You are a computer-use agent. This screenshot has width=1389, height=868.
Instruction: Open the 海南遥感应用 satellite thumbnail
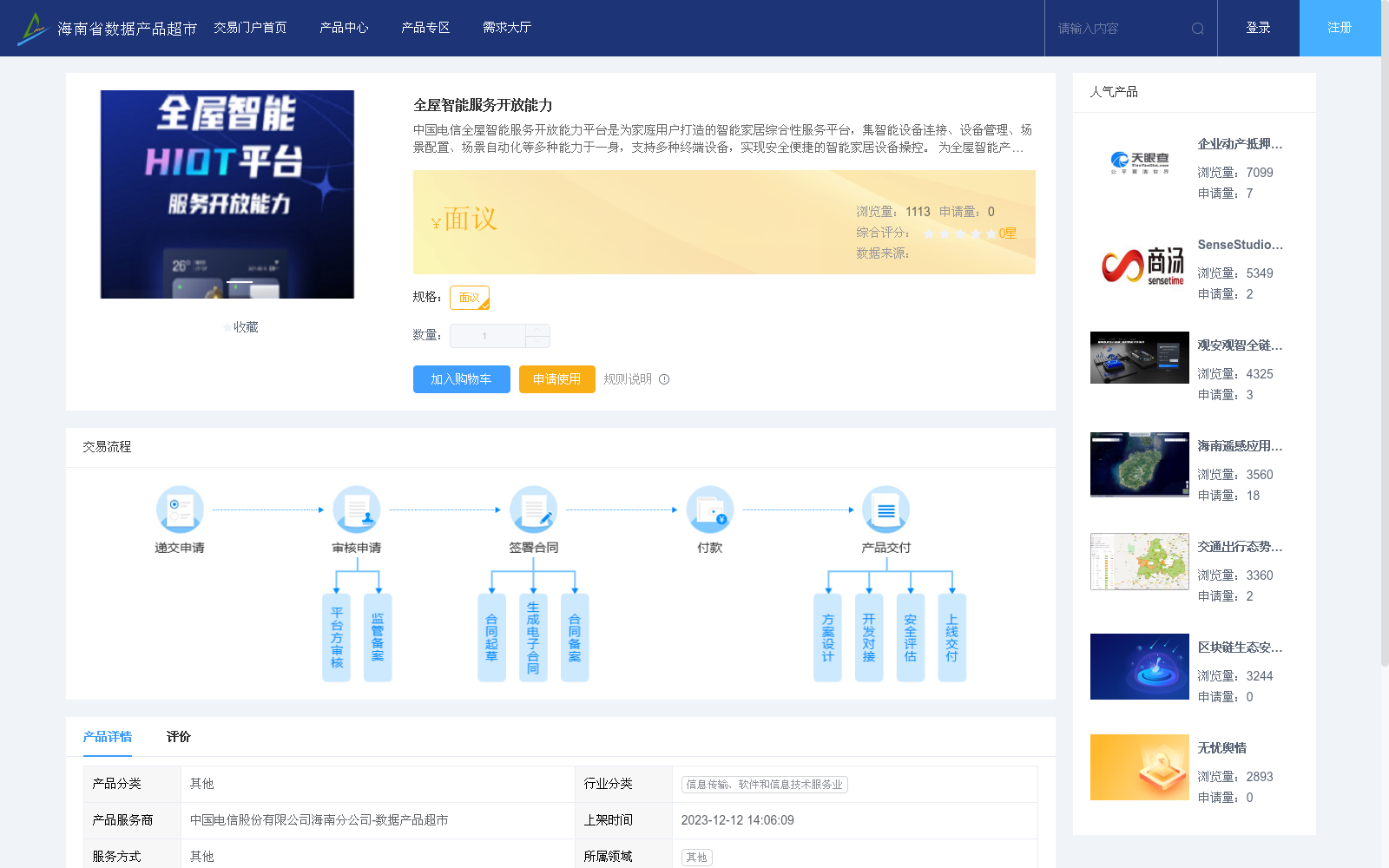(1140, 464)
